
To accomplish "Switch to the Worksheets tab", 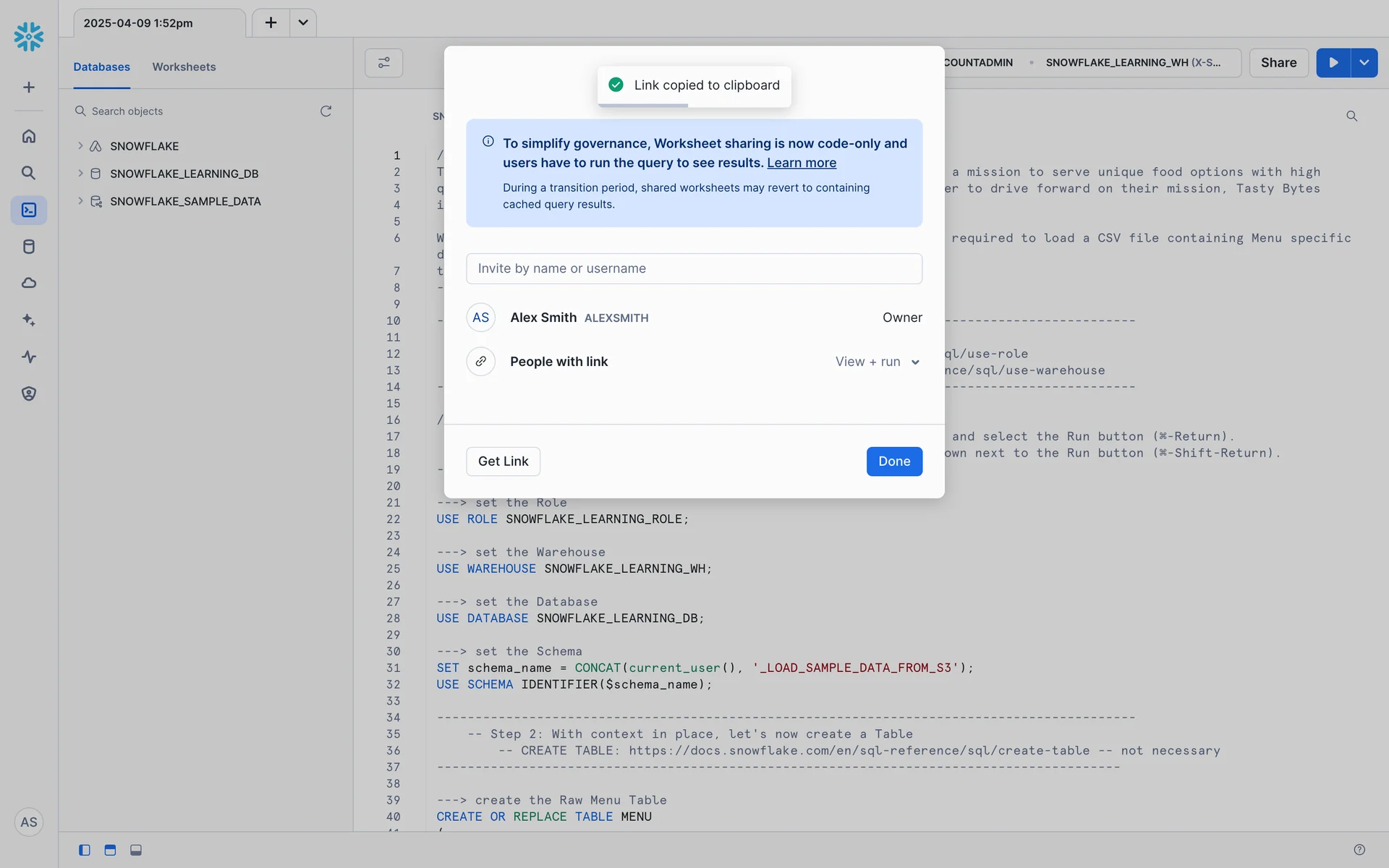I will click(x=184, y=67).
